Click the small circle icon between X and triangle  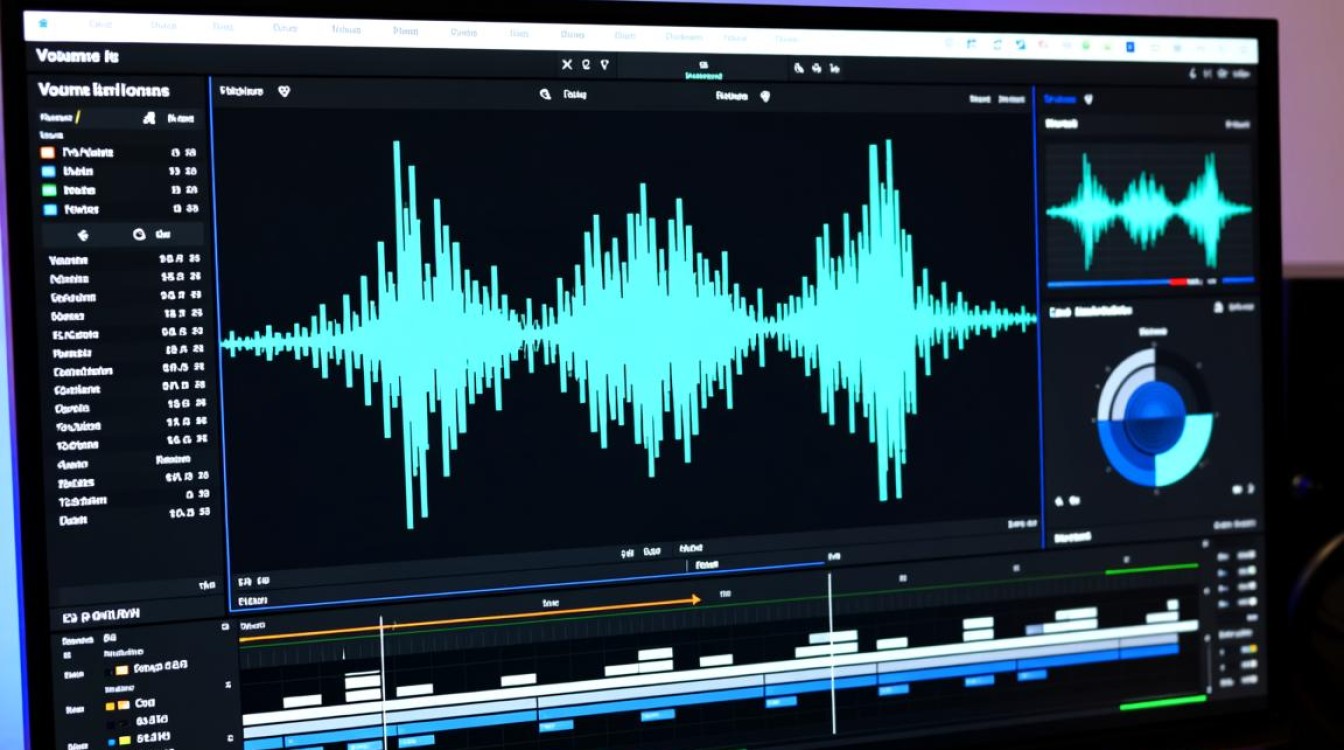(586, 65)
